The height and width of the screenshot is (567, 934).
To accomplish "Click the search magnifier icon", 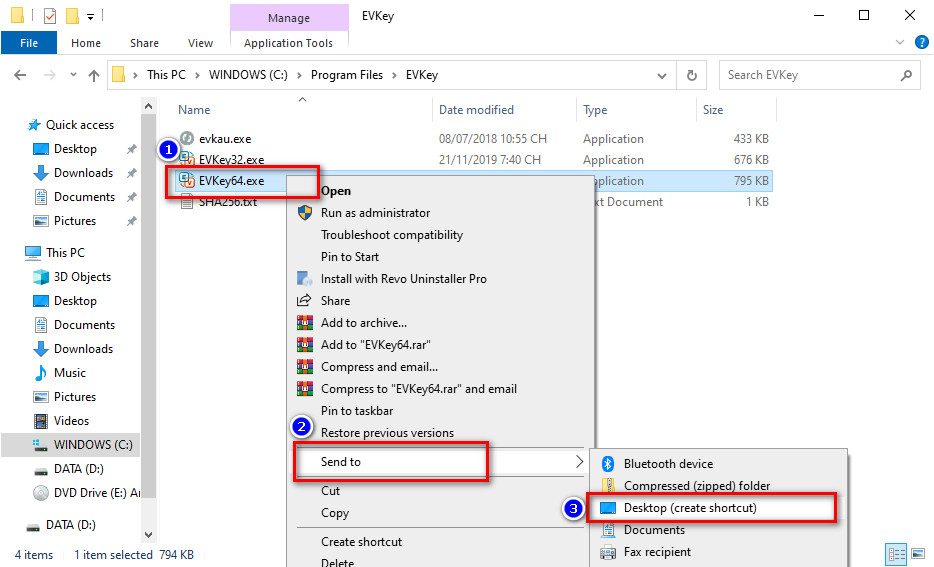I will point(906,75).
